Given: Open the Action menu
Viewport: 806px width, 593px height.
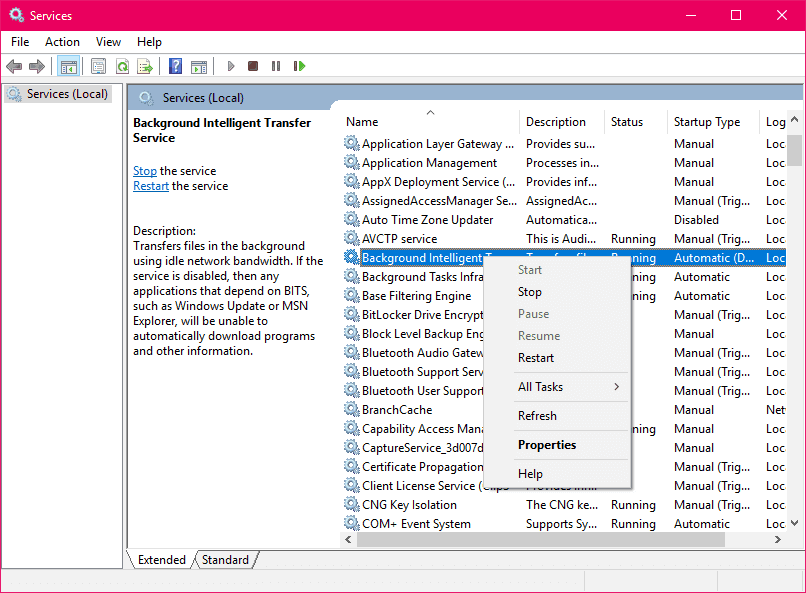Looking at the screenshot, I should click(62, 42).
